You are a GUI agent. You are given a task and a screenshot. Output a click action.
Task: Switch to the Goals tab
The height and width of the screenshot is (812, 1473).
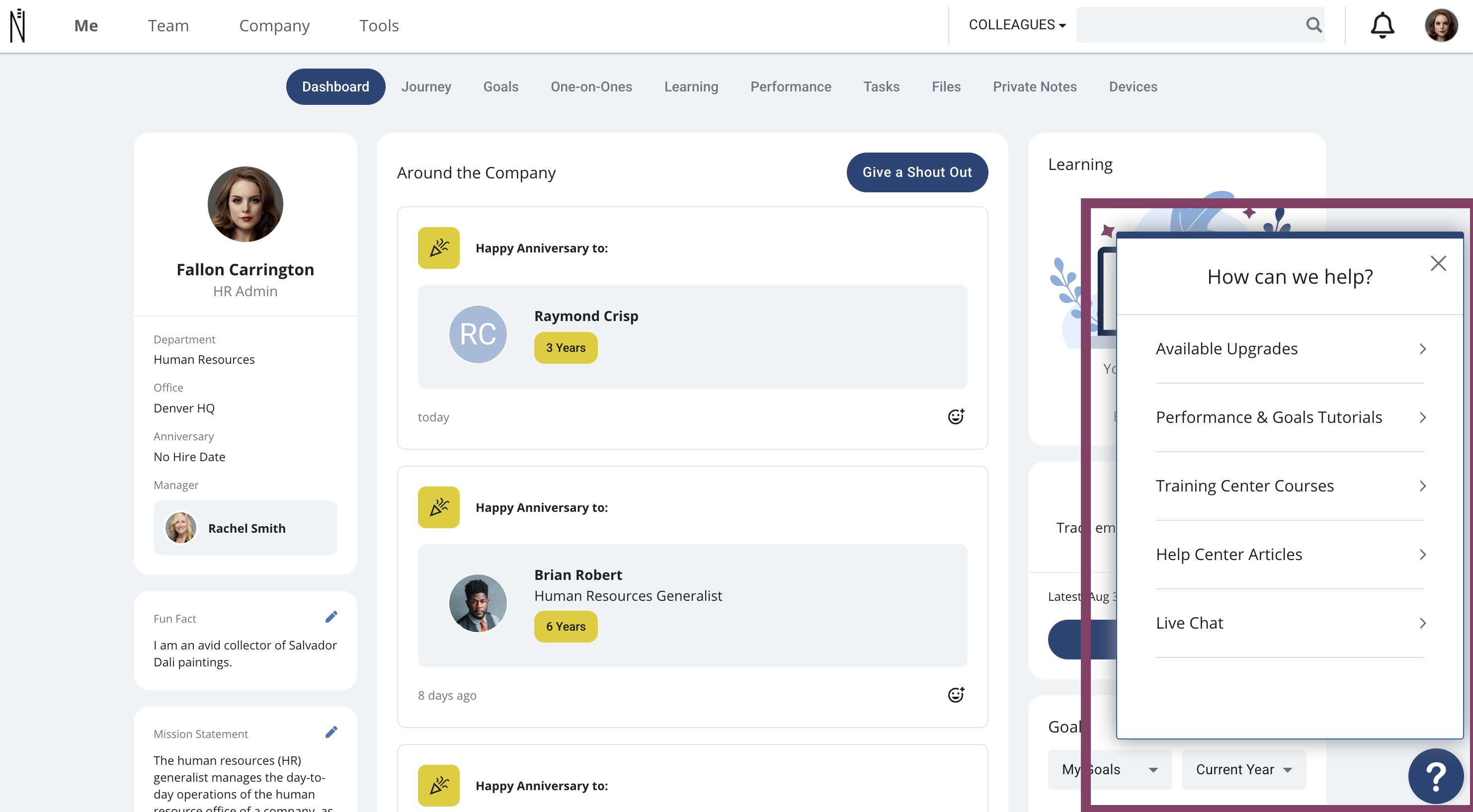point(501,86)
